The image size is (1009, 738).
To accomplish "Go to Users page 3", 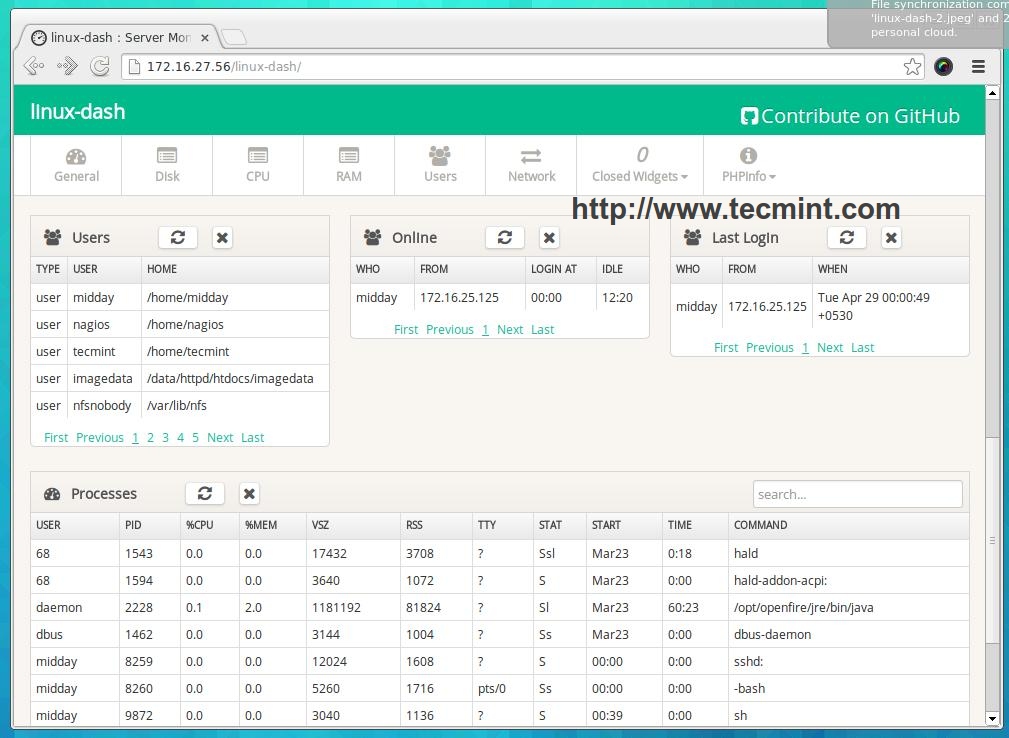I will point(165,437).
